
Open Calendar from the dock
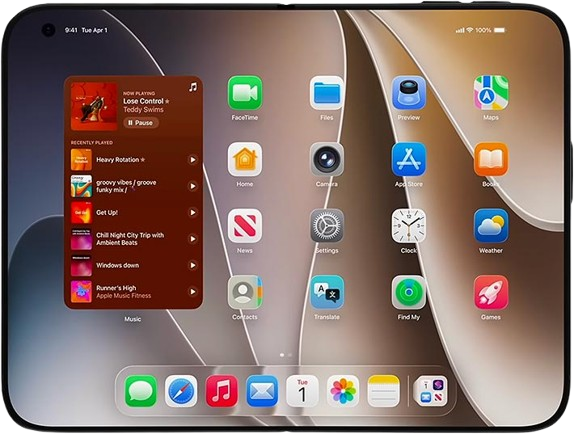(302, 391)
